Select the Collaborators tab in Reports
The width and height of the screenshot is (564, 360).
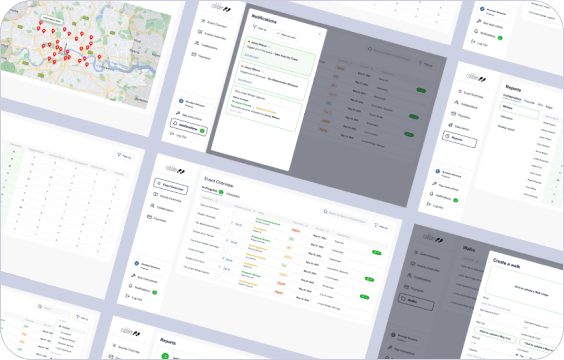pyautogui.click(x=512, y=98)
